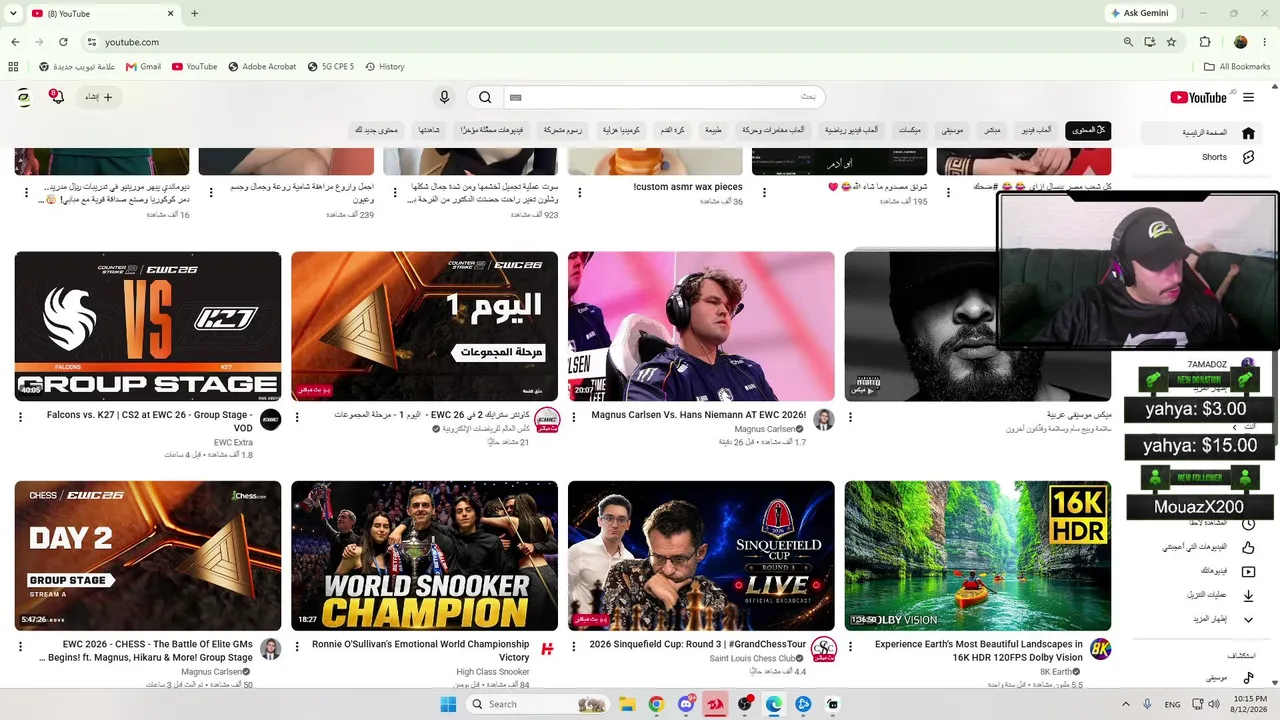Open options for Magnus Carlsen Vs. Hans Niemann video

573,417
